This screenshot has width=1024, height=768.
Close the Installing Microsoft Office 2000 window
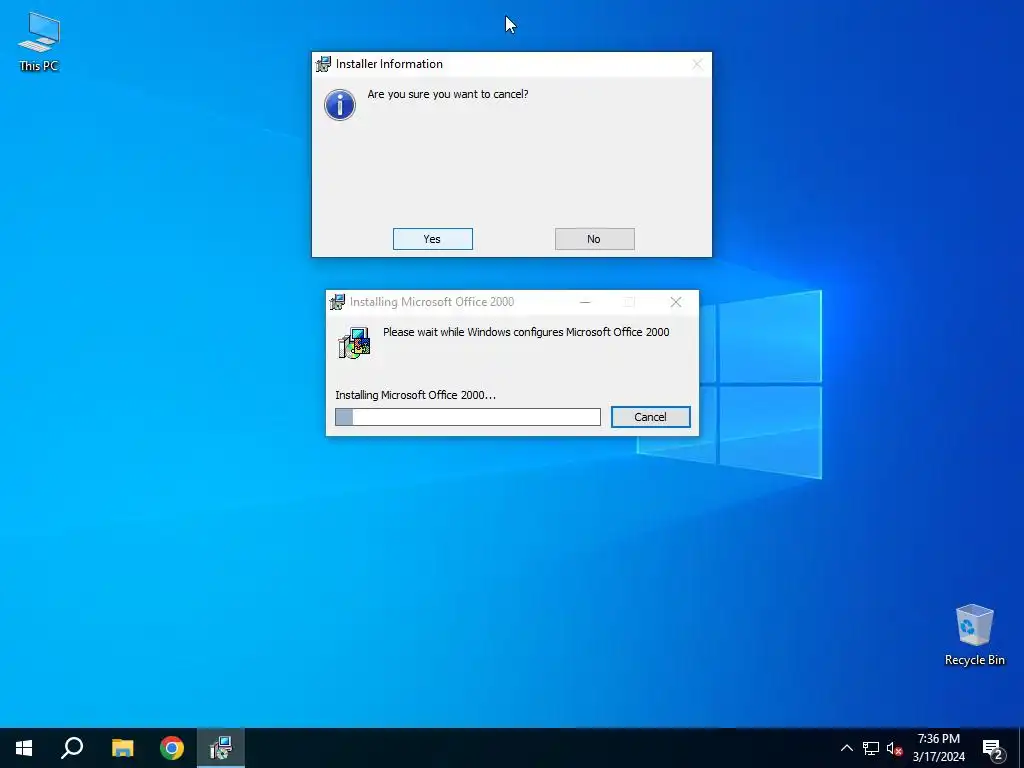(x=676, y=302)
